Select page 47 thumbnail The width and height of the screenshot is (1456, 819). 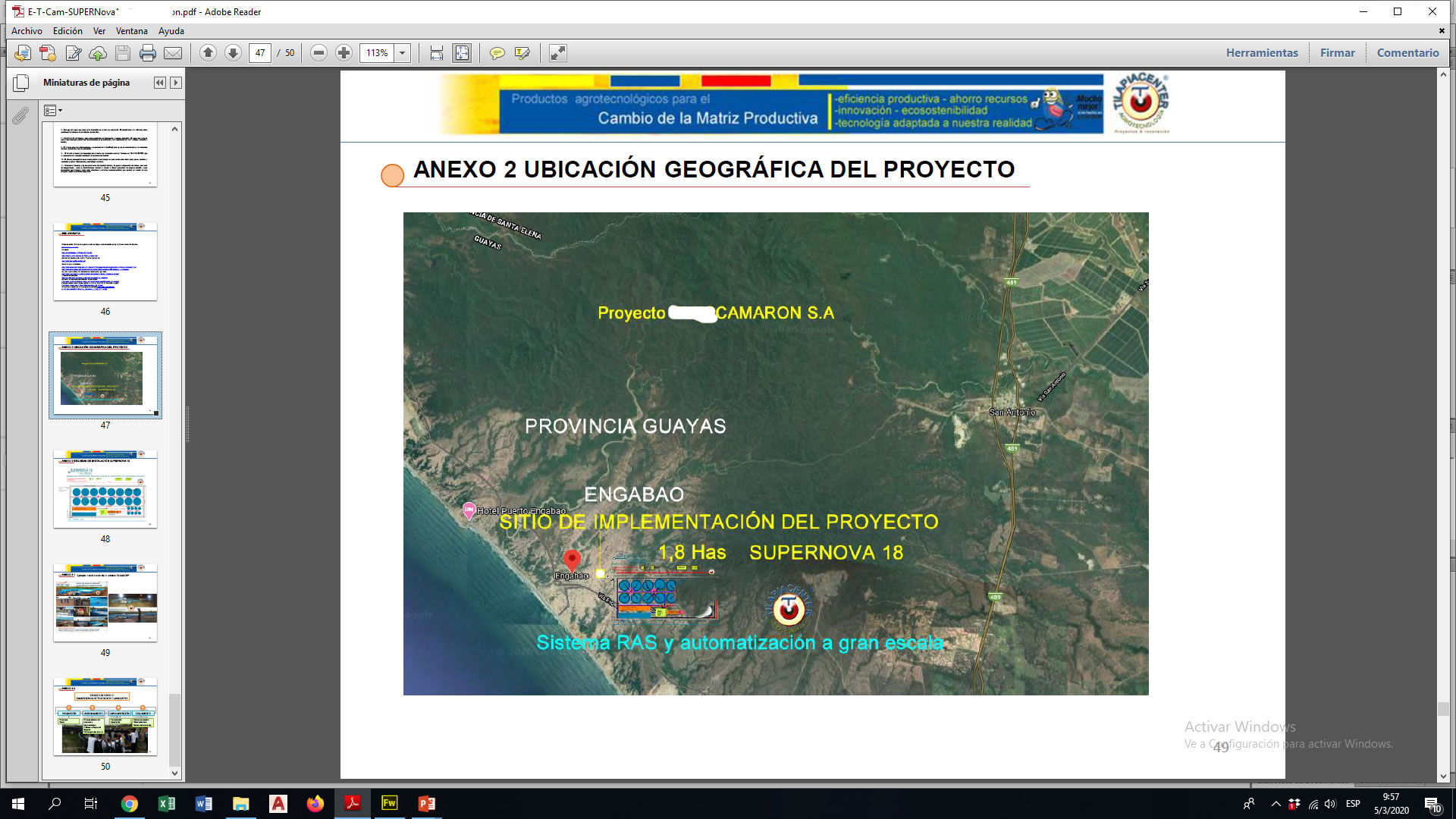click(105, 375)
